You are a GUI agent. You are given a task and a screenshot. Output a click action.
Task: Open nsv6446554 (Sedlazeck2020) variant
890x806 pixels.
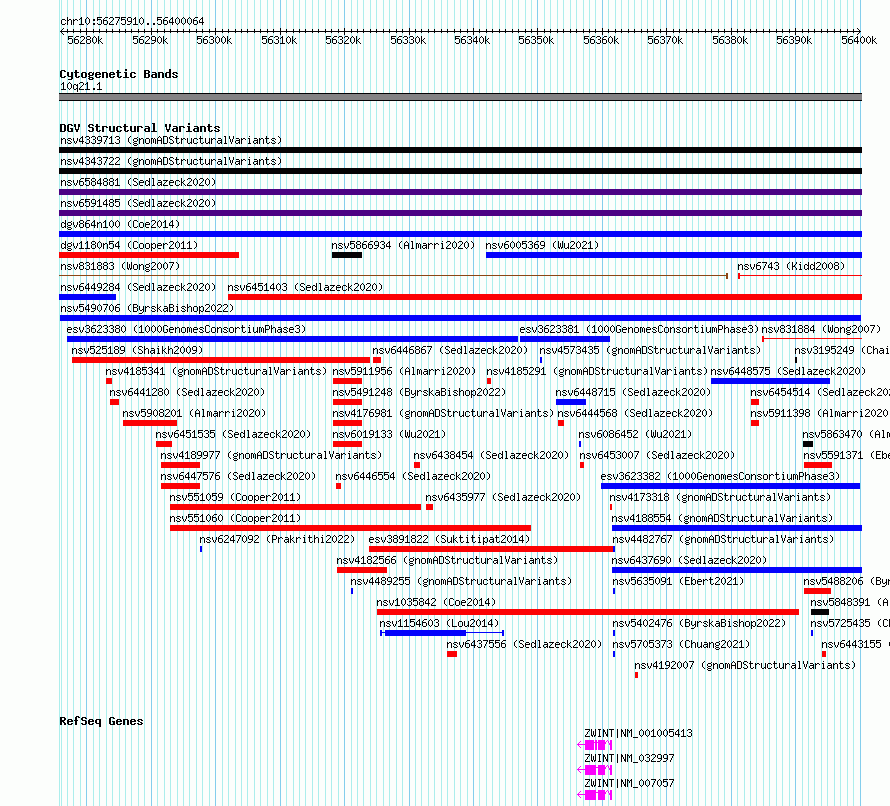413,476
